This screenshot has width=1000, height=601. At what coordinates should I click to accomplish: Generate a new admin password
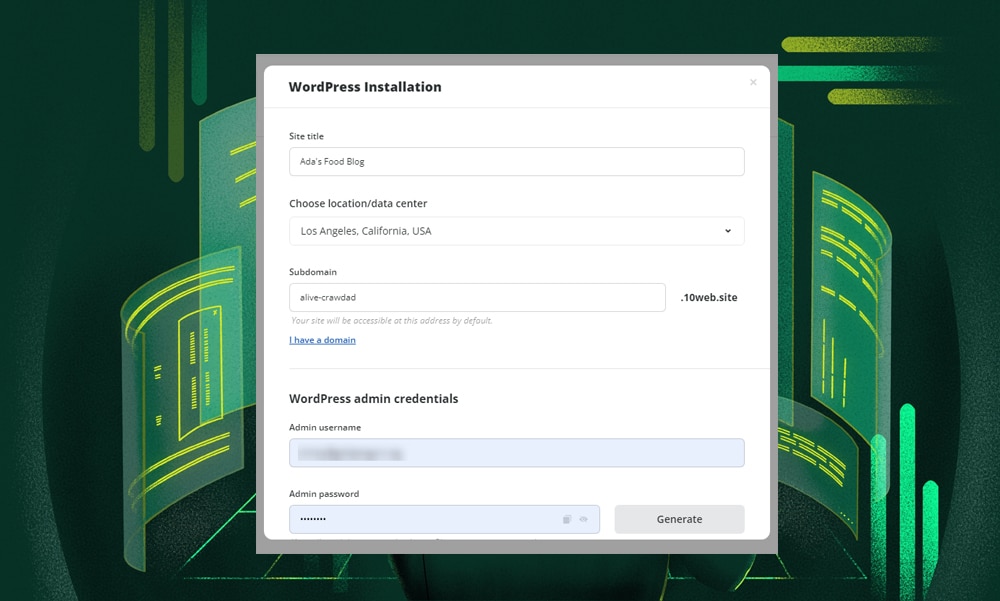click(x=679, y=520)
